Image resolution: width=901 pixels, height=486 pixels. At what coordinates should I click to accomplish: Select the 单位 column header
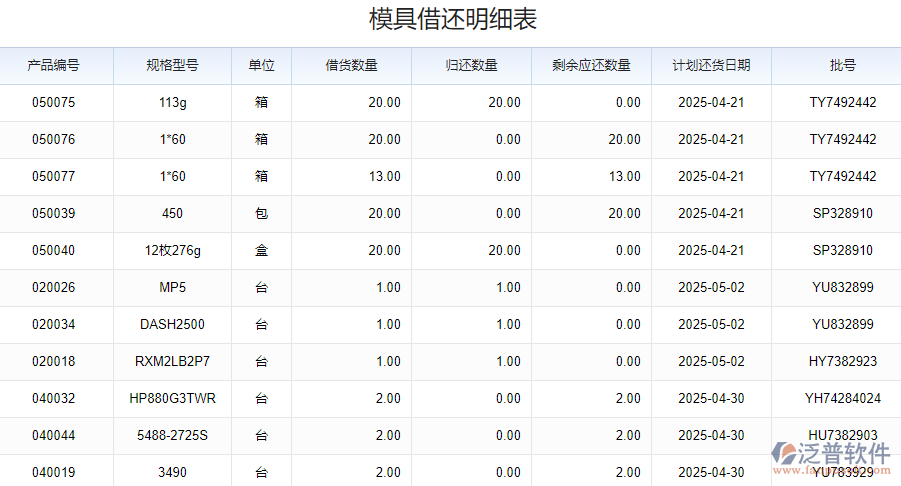(261, 66)
